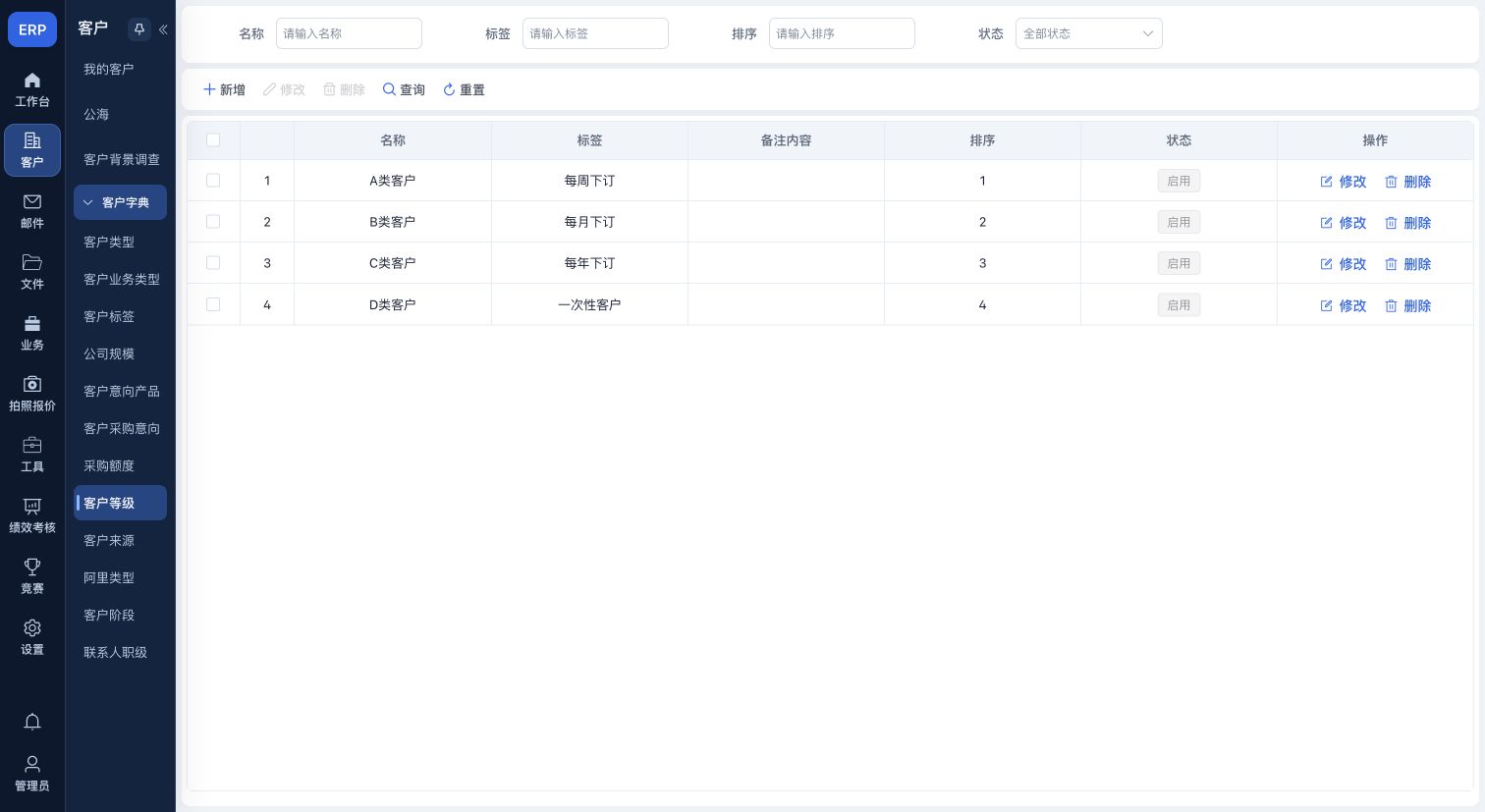This screenshot has height=812, width=1485.
Task: Click 新增 to add a record
Action: 224,89
